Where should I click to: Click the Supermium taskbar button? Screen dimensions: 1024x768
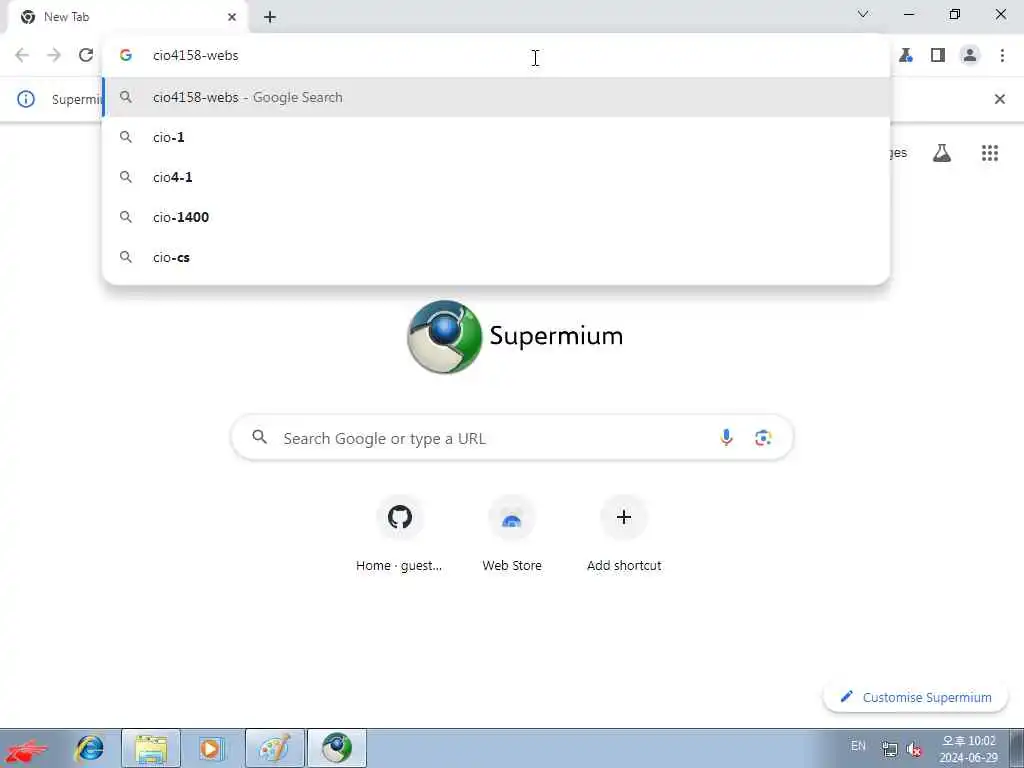[x=337, y=748]
